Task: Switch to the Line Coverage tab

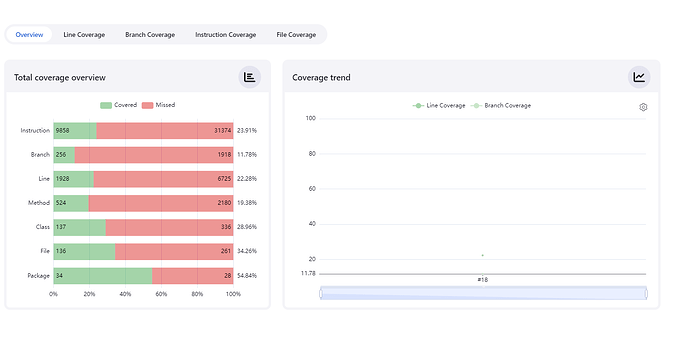Action: [x=84, y=35]
